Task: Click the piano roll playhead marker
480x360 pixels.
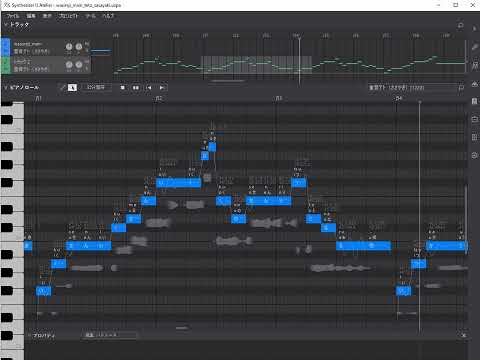Action: 420,101
